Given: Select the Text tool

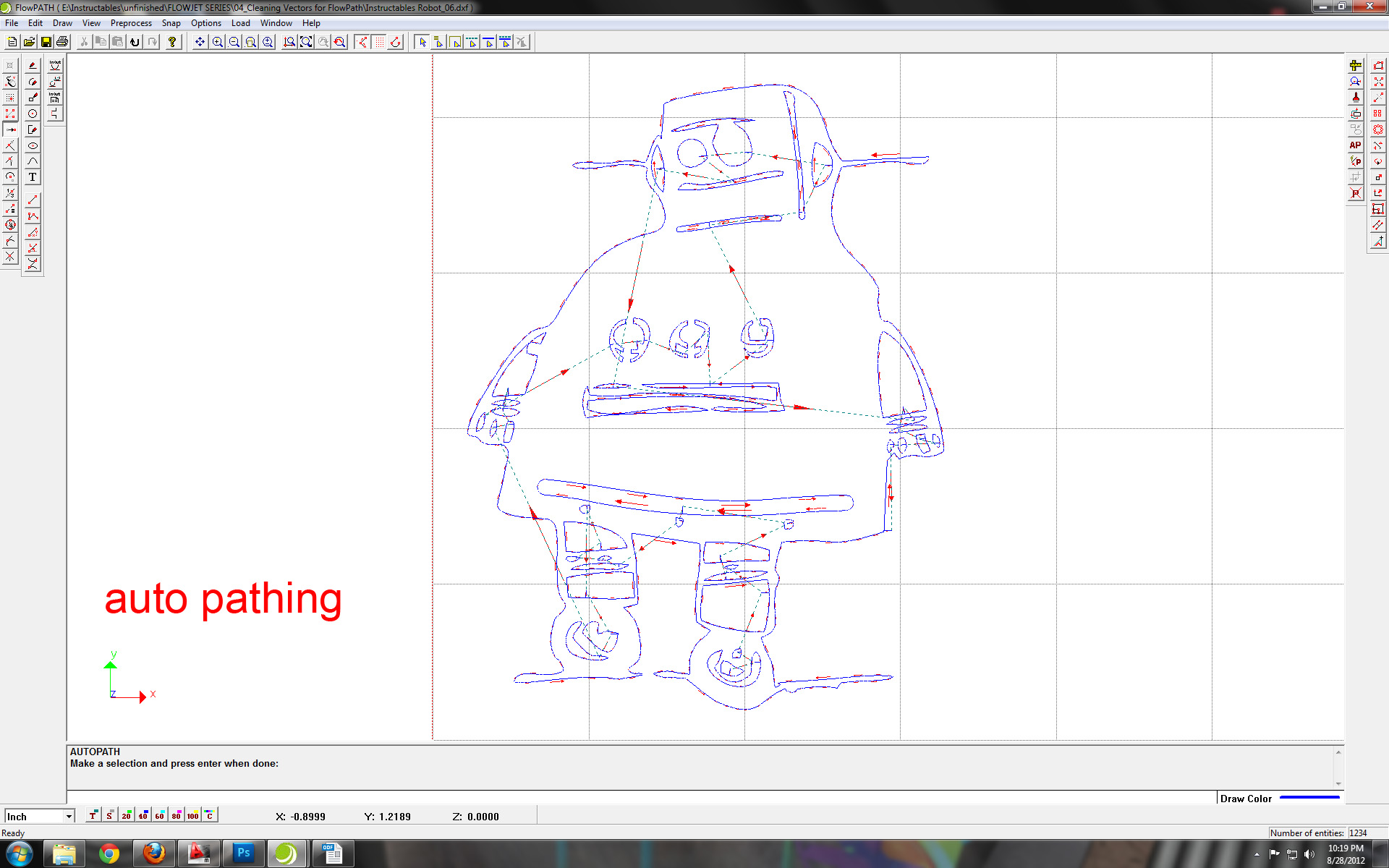Looking at the screenshot, I should pyautogui.click(x=33, y=176).
